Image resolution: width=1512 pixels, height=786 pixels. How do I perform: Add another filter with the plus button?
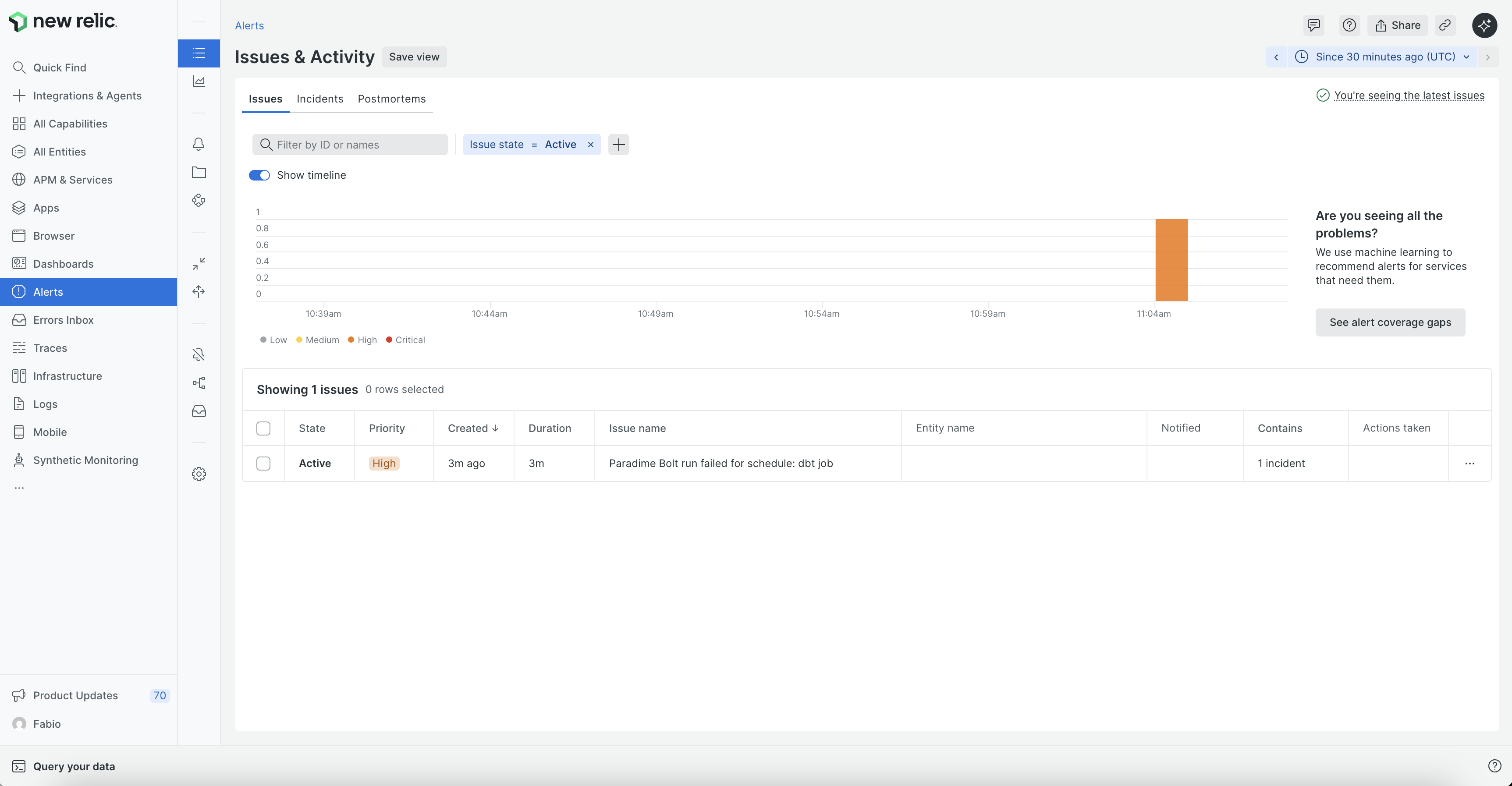[x=618, y=145]
